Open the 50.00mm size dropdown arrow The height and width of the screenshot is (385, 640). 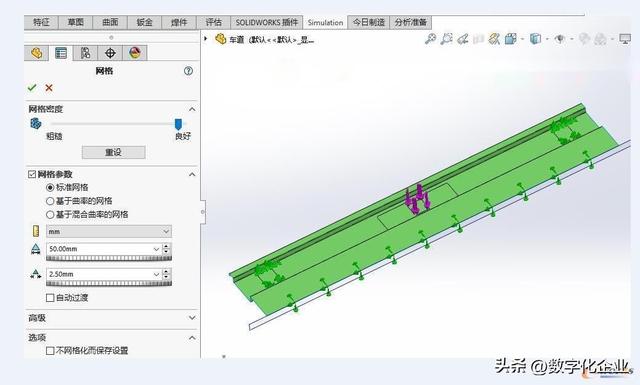coord(156,249)
